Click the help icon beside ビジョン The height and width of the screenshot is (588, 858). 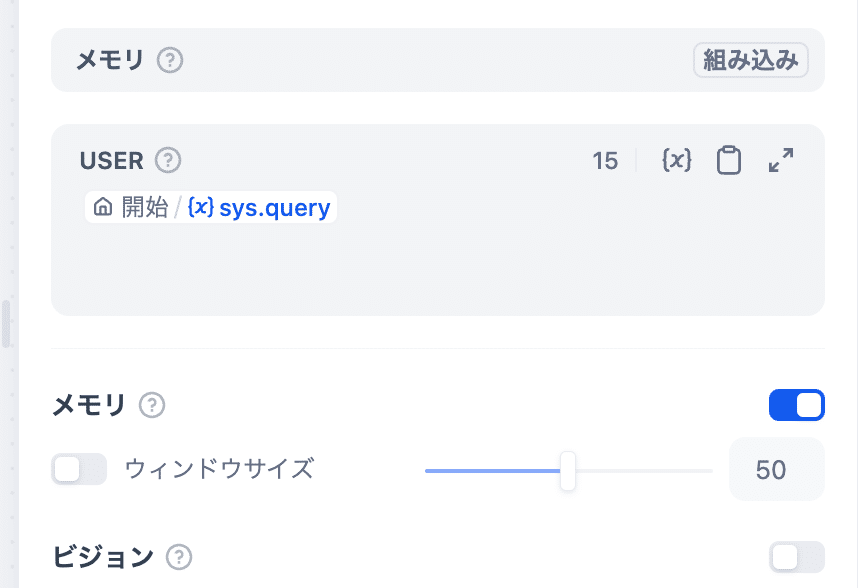coord(179,557)
